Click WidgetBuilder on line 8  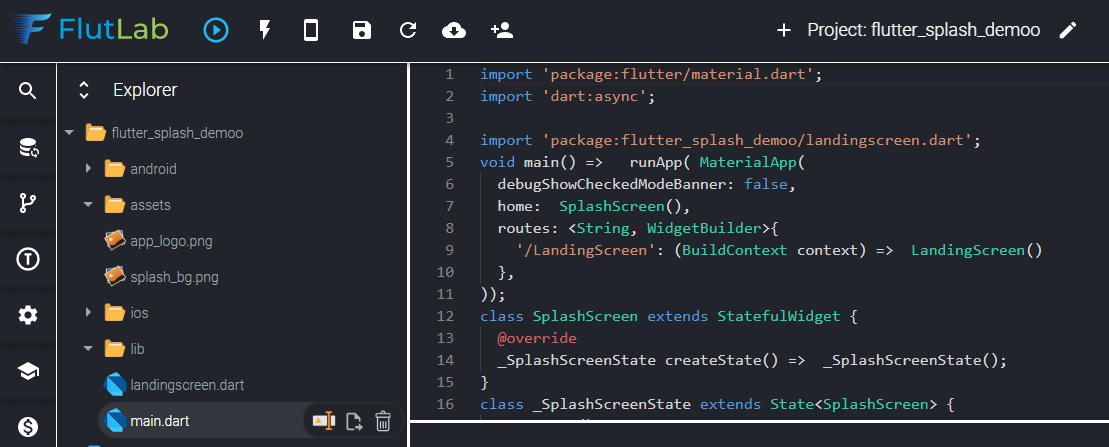click(x=704, y=228)
